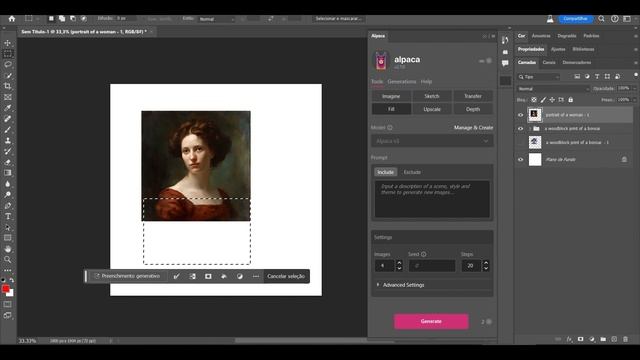
Task: Select the Type tool
Action: [8, 216]
